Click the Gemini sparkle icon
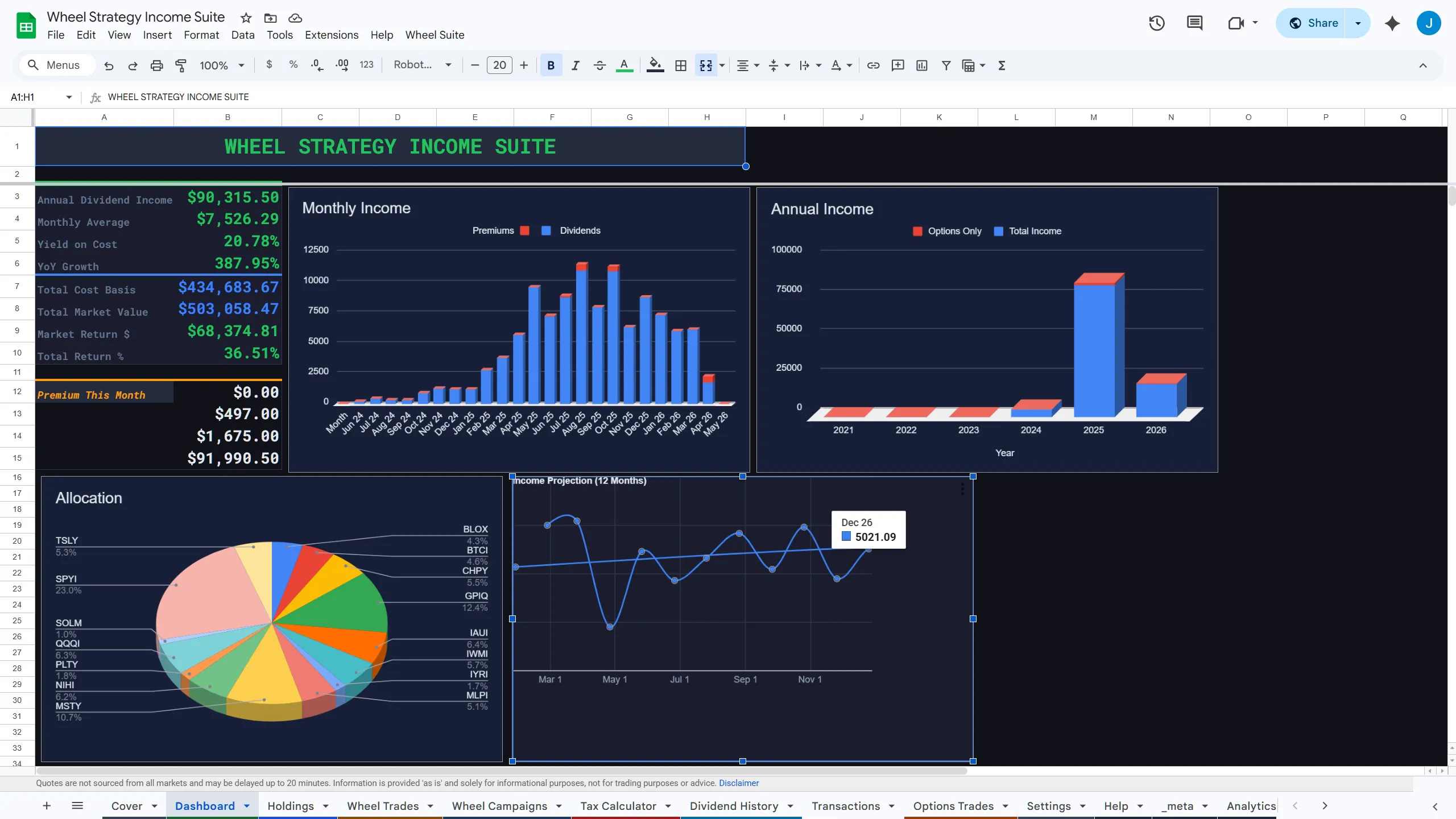The width and height of the screenshot is (1456, 819). click(x=1392, y=23)
